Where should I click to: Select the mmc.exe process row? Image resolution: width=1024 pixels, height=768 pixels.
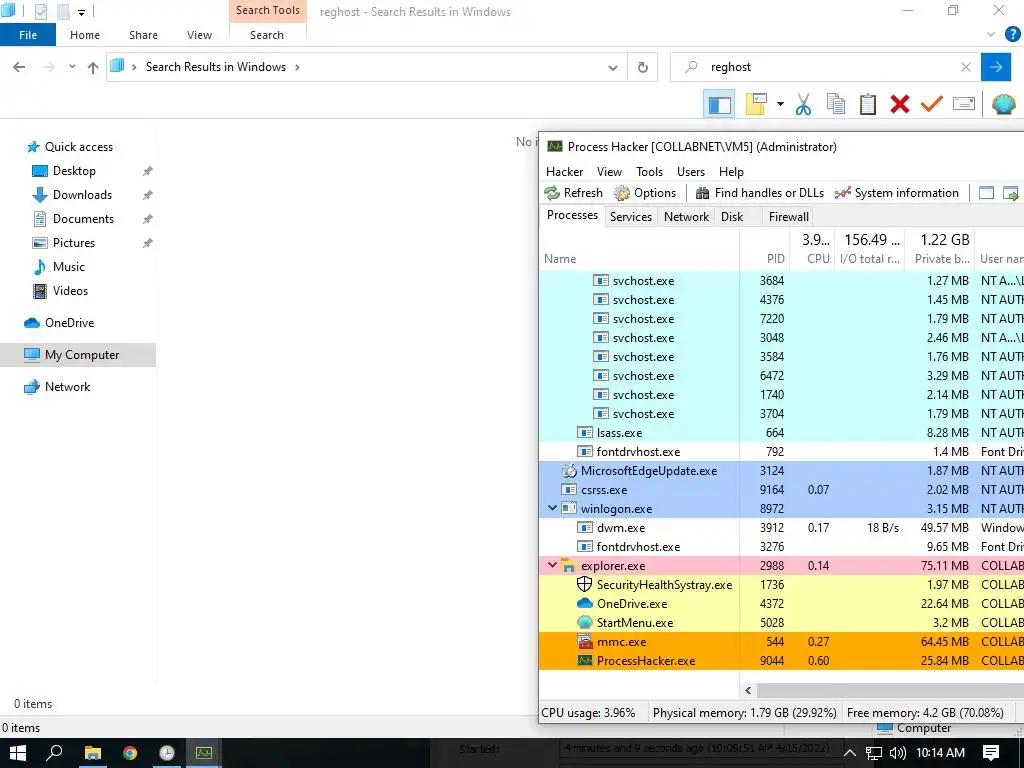781,641
